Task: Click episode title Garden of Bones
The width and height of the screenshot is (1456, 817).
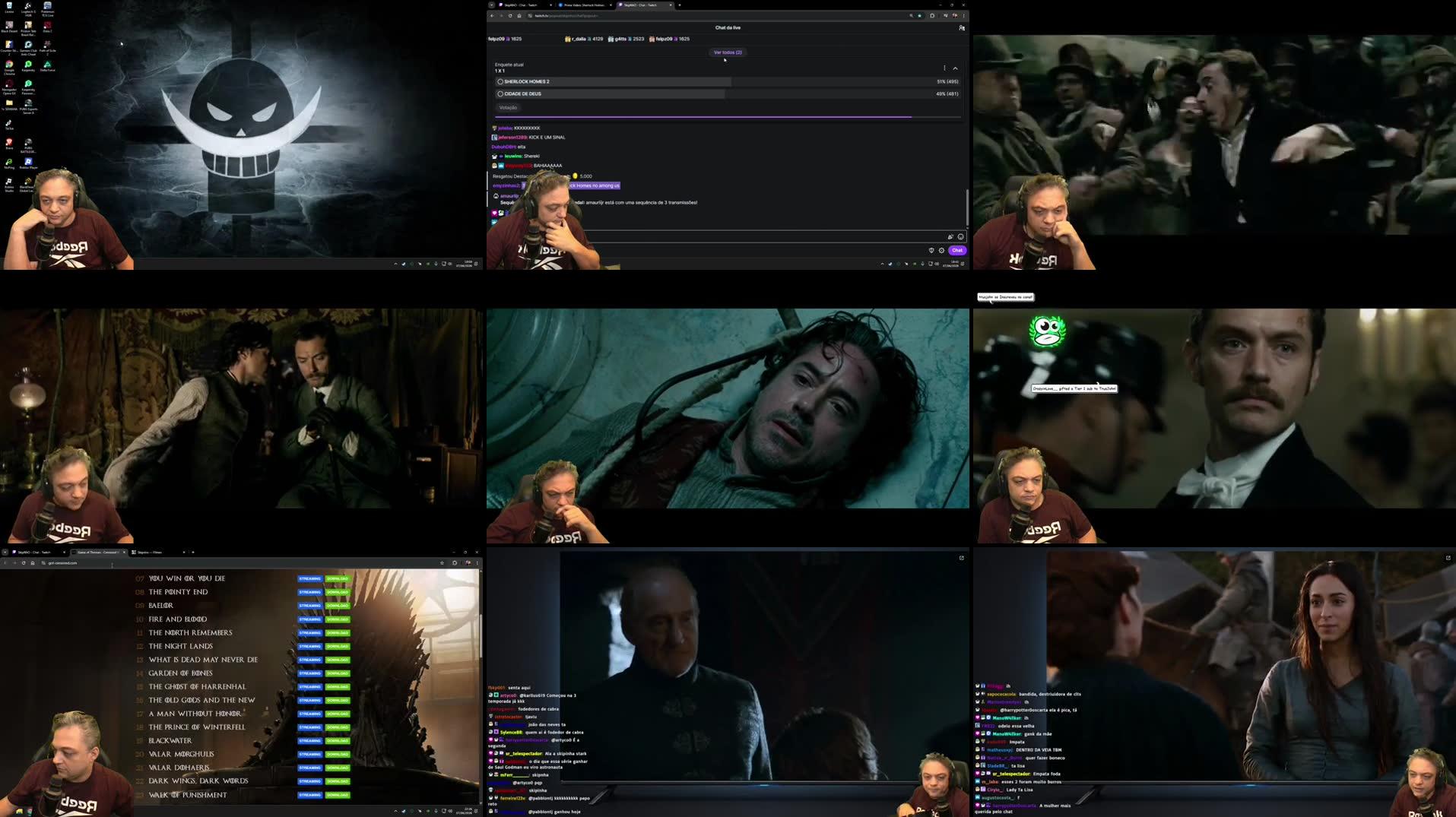Action: (x=180, y=673)
